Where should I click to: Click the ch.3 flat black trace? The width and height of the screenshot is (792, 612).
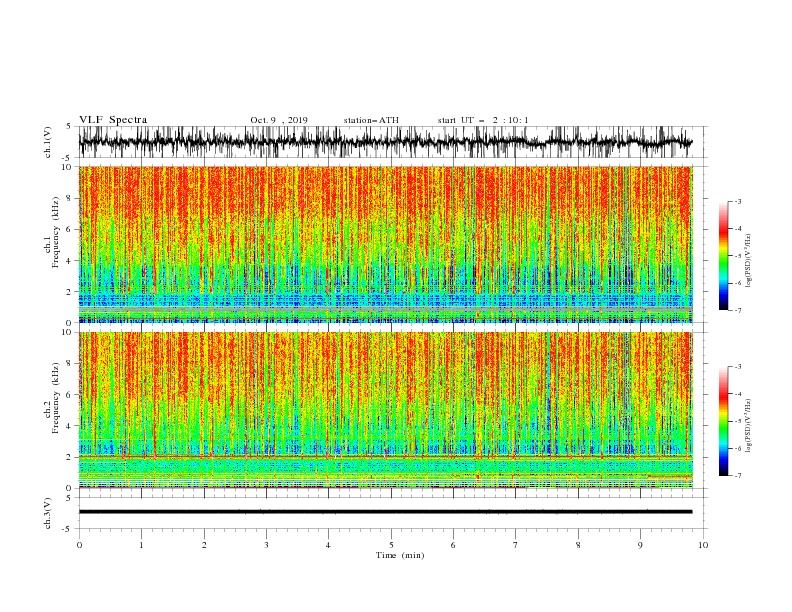tap(385, 512)
